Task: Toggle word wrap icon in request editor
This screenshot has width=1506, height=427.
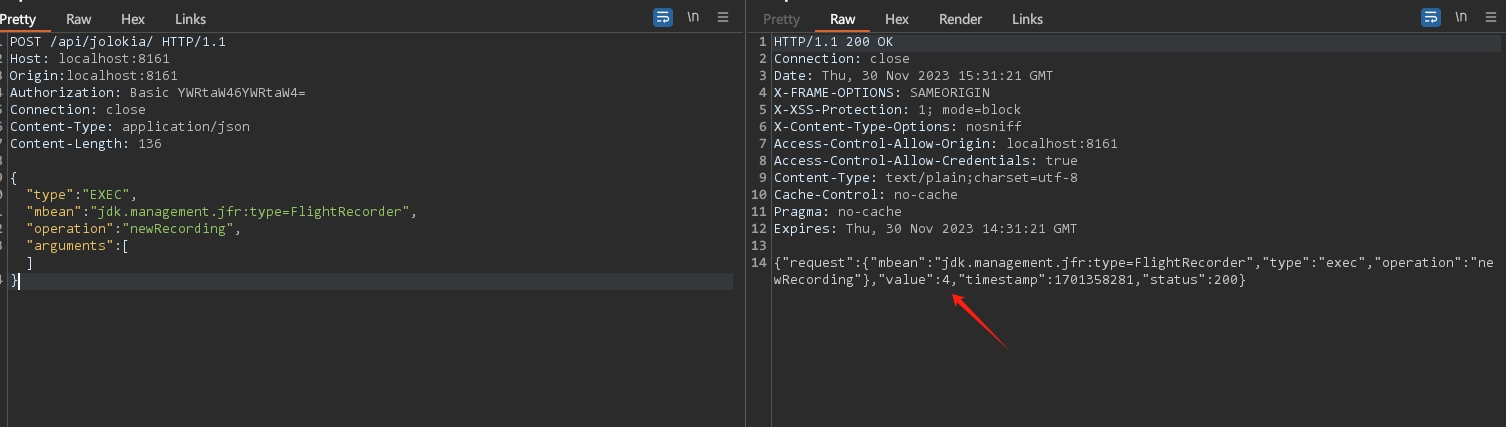Action: click(663, 18)
